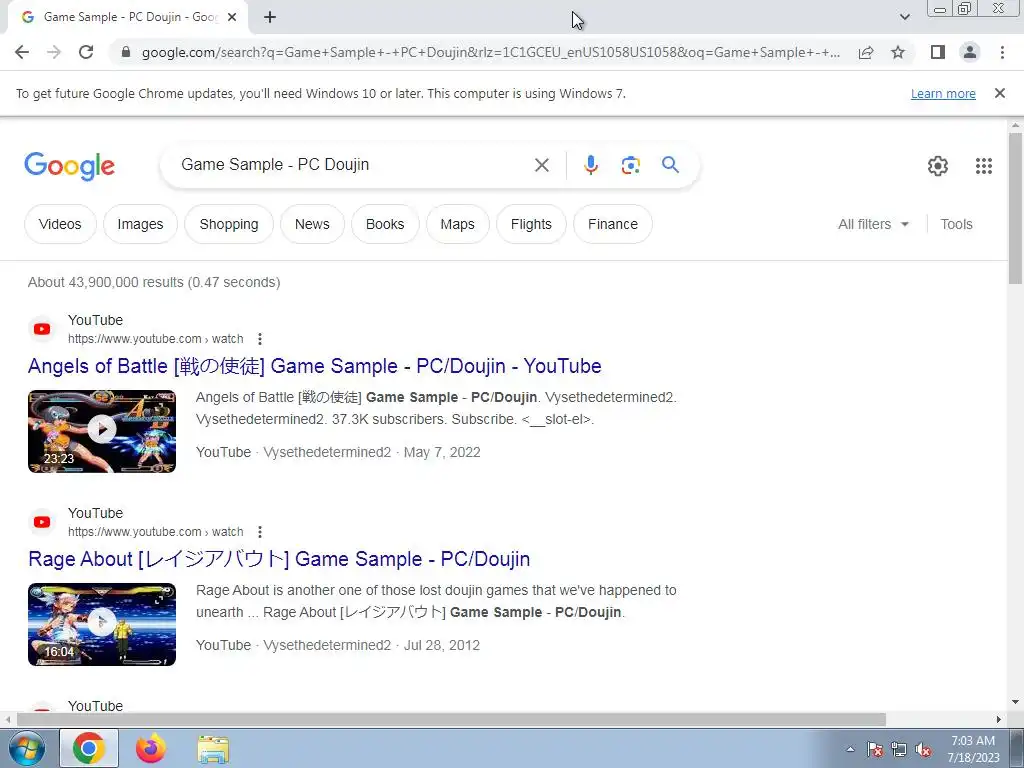Open Firefox from the taskbar
This screenshot has height=768, width=1024.
tap(151, 748)
